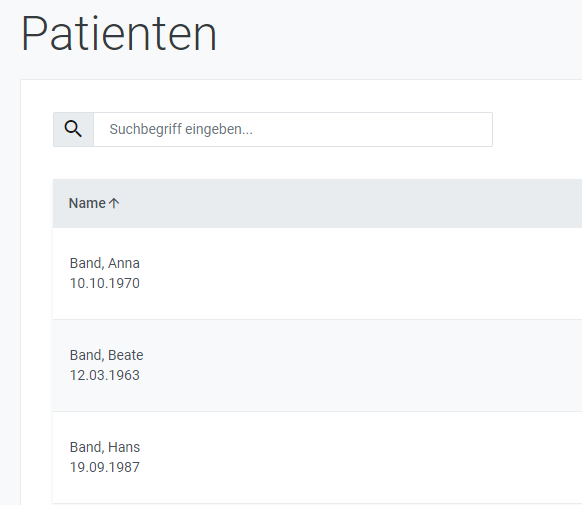Click the ascending sort arrow beside Name
582x505 pixels.
(x=114, y=203)
